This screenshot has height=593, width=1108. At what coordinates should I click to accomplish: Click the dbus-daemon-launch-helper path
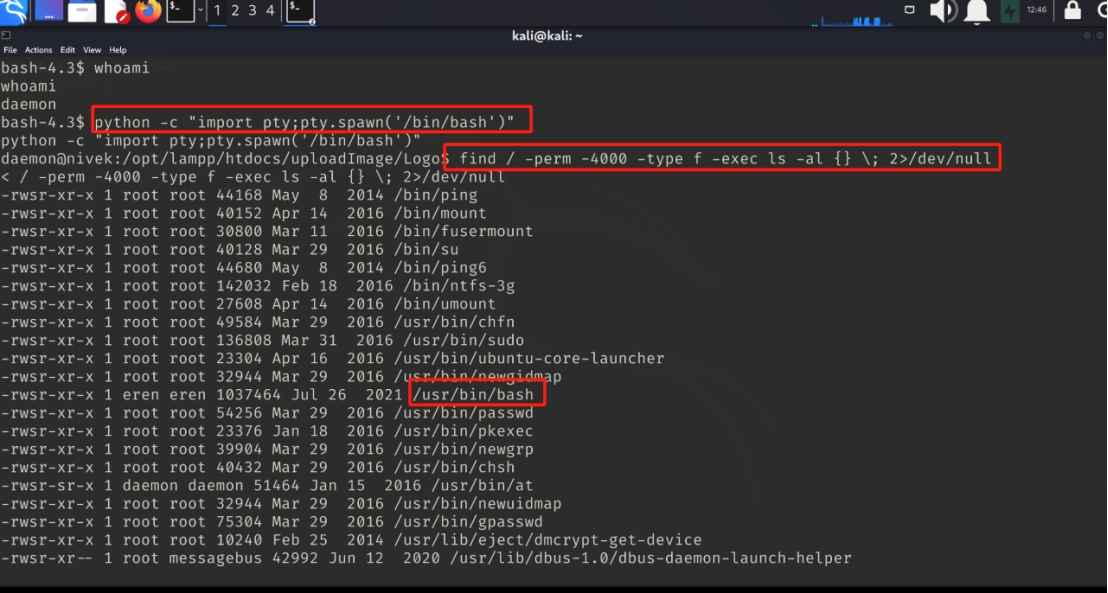point(651,558)
